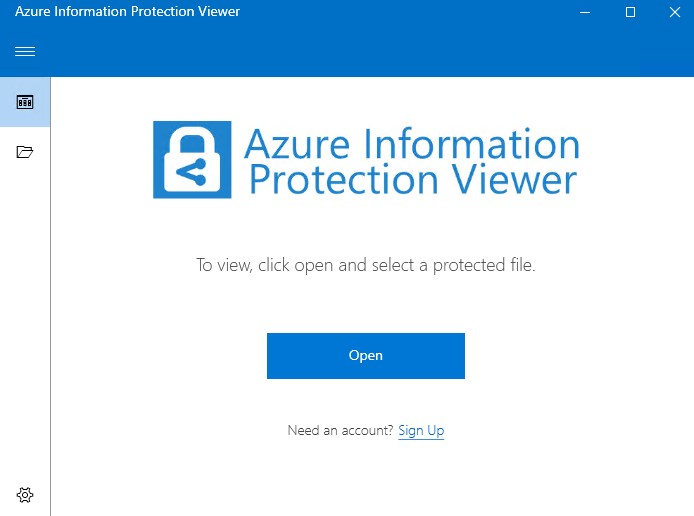Screen dimensions: 694x516
Task: Open settings via the gear icon
Action: pyautogui.click(x=25, y=494)
